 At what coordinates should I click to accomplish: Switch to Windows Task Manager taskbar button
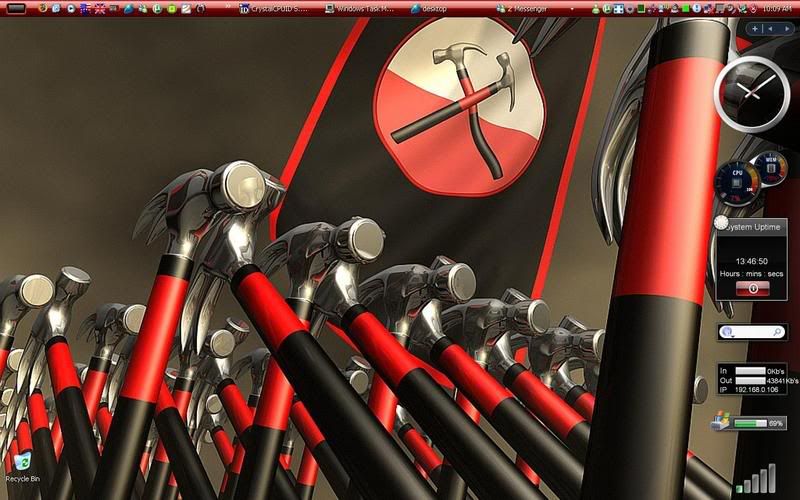(x=360, y=9)
